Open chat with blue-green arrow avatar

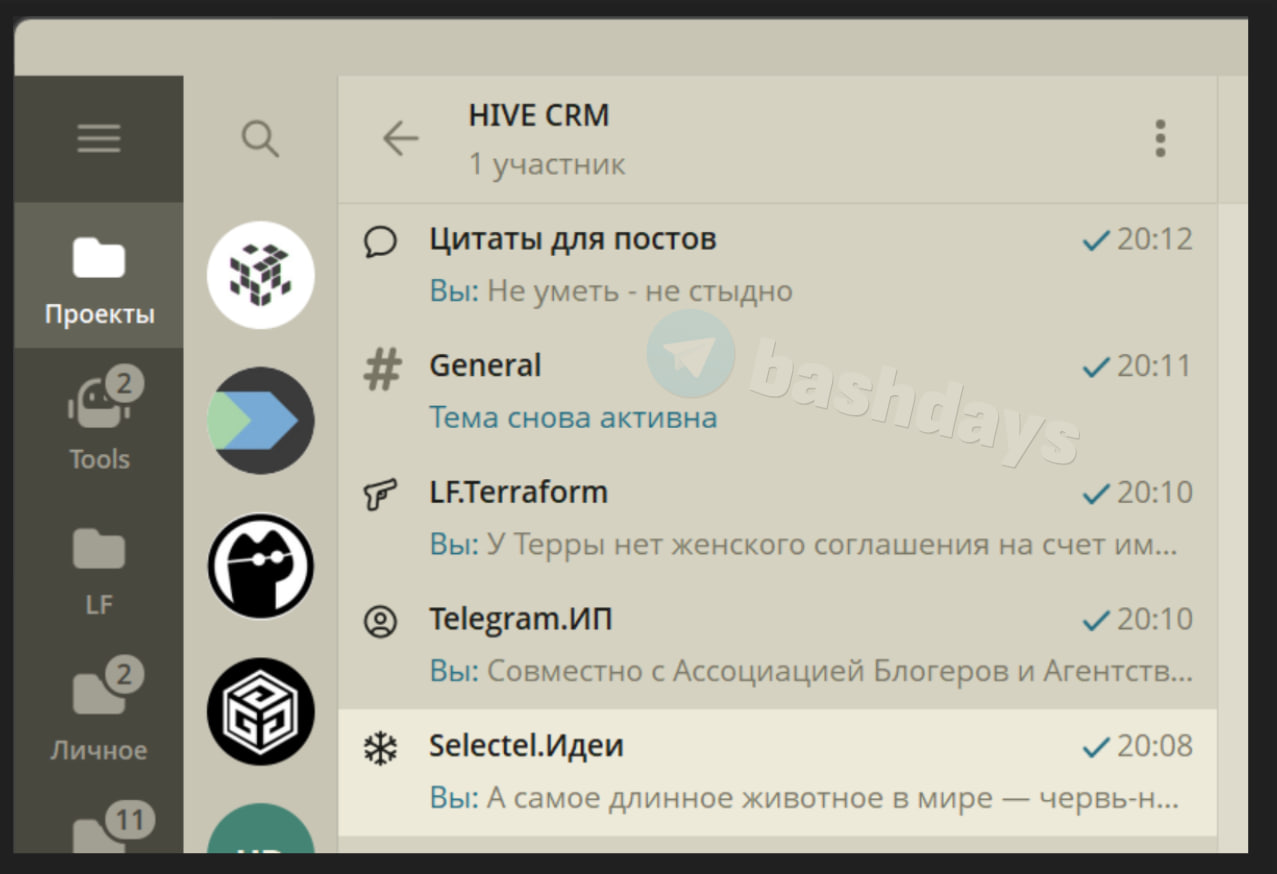261,421
